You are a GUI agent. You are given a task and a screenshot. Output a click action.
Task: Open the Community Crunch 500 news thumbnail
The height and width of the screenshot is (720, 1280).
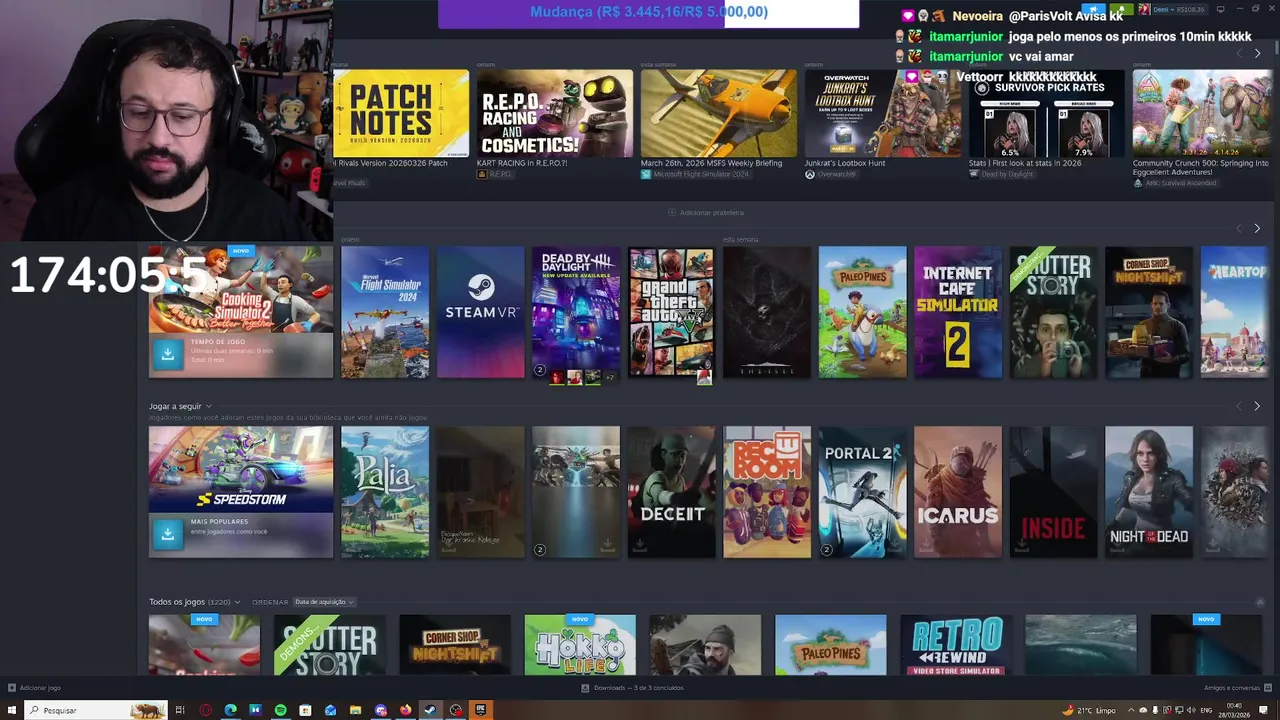click(x=1202, y=113)
